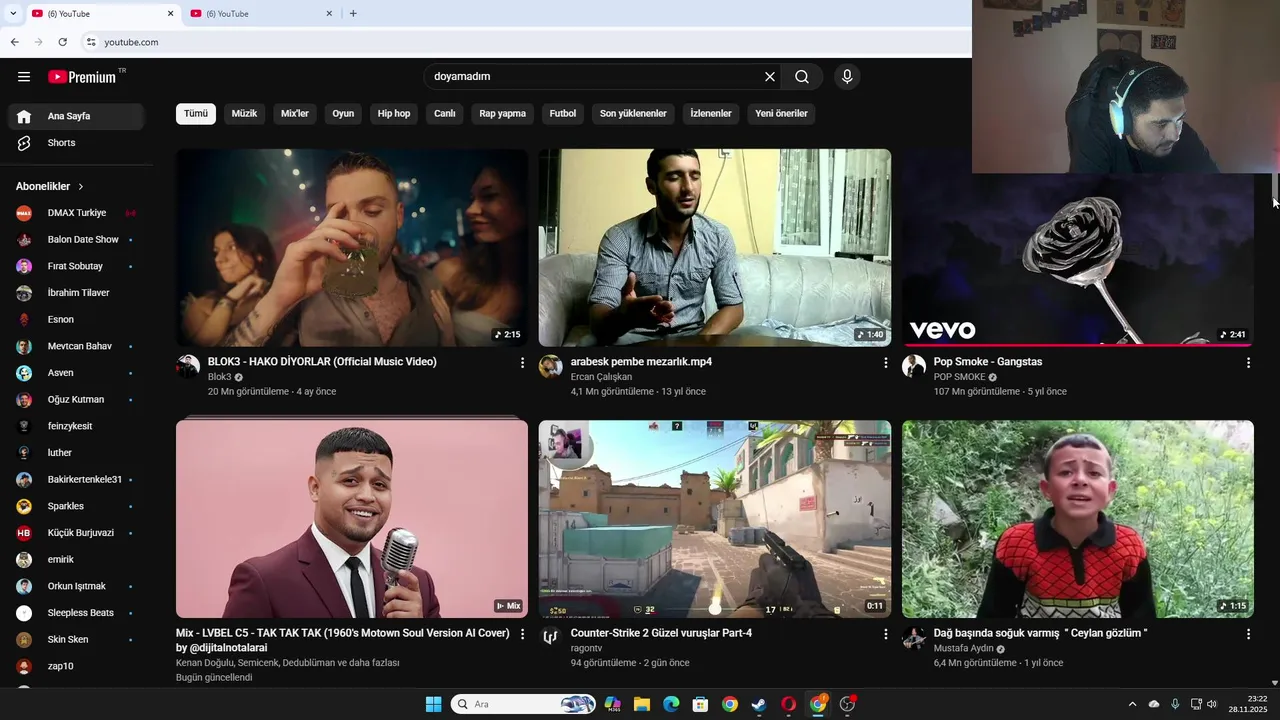
Task: Open zap10 subscription
Action: click(x=76, y=666)
